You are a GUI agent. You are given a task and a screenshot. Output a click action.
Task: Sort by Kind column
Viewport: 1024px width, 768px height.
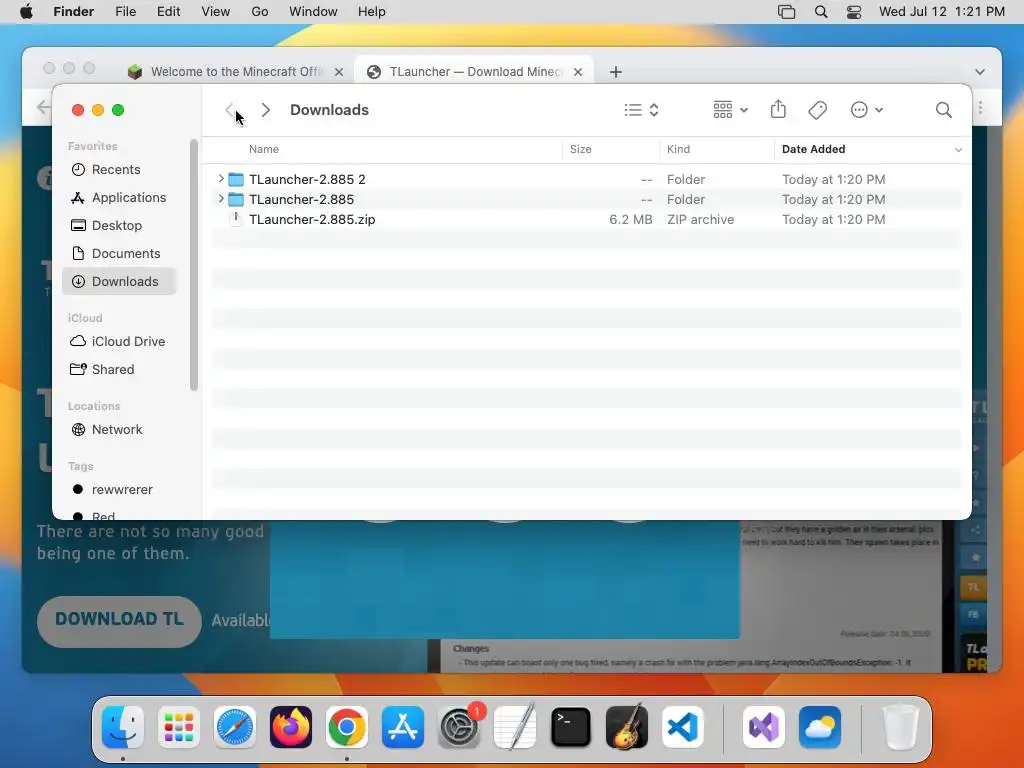(679, 149)
